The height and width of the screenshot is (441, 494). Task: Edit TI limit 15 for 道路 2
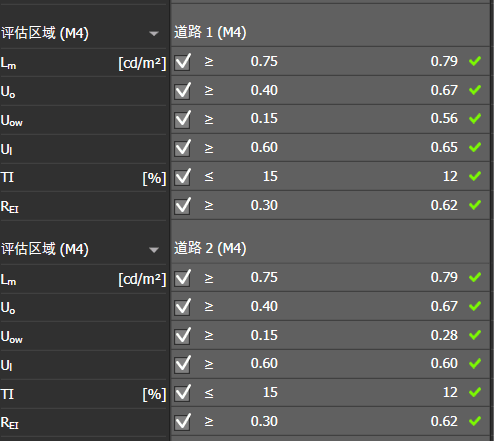click(x=270, y=392)
